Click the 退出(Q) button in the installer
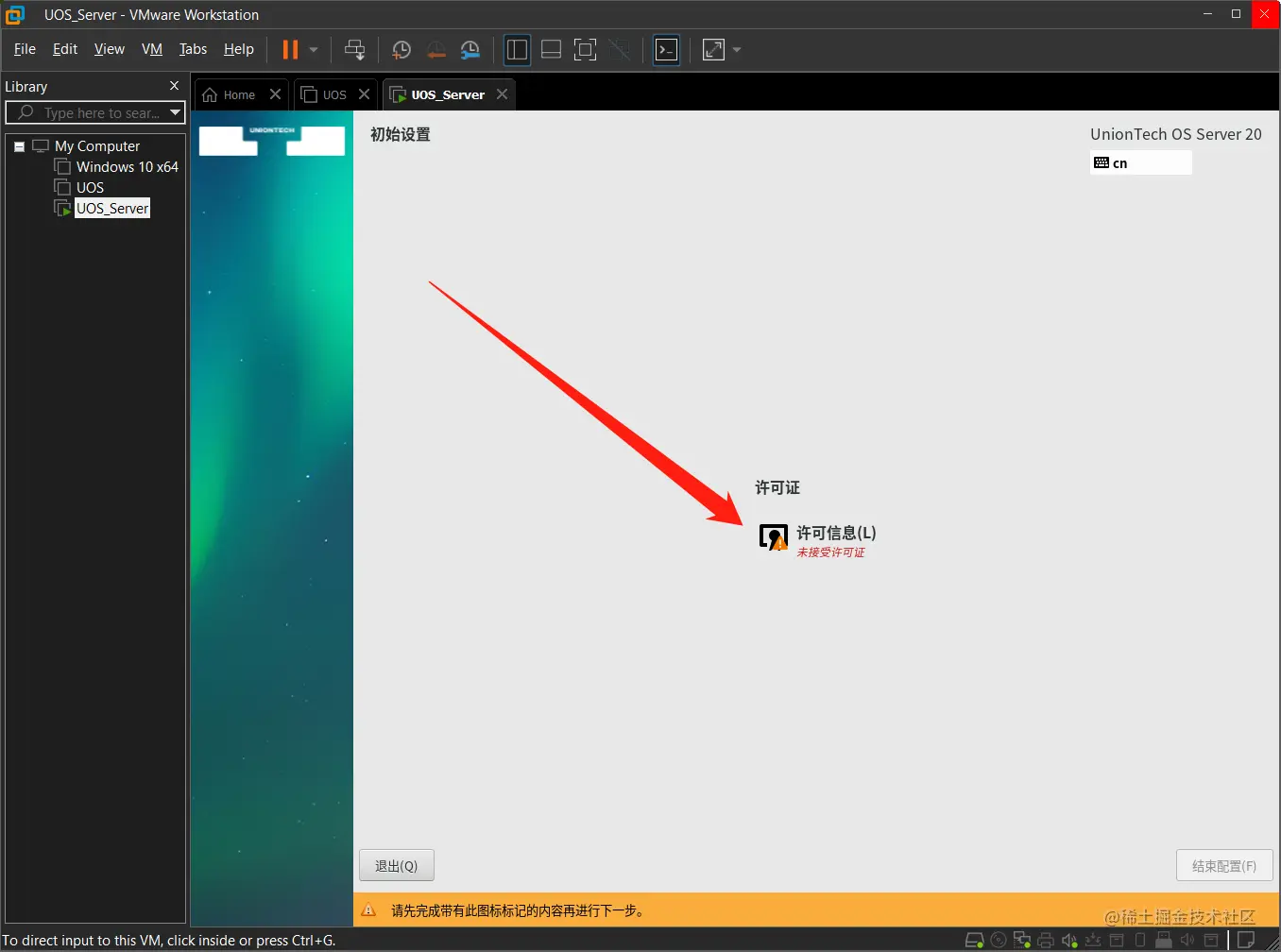 [396, 865]
